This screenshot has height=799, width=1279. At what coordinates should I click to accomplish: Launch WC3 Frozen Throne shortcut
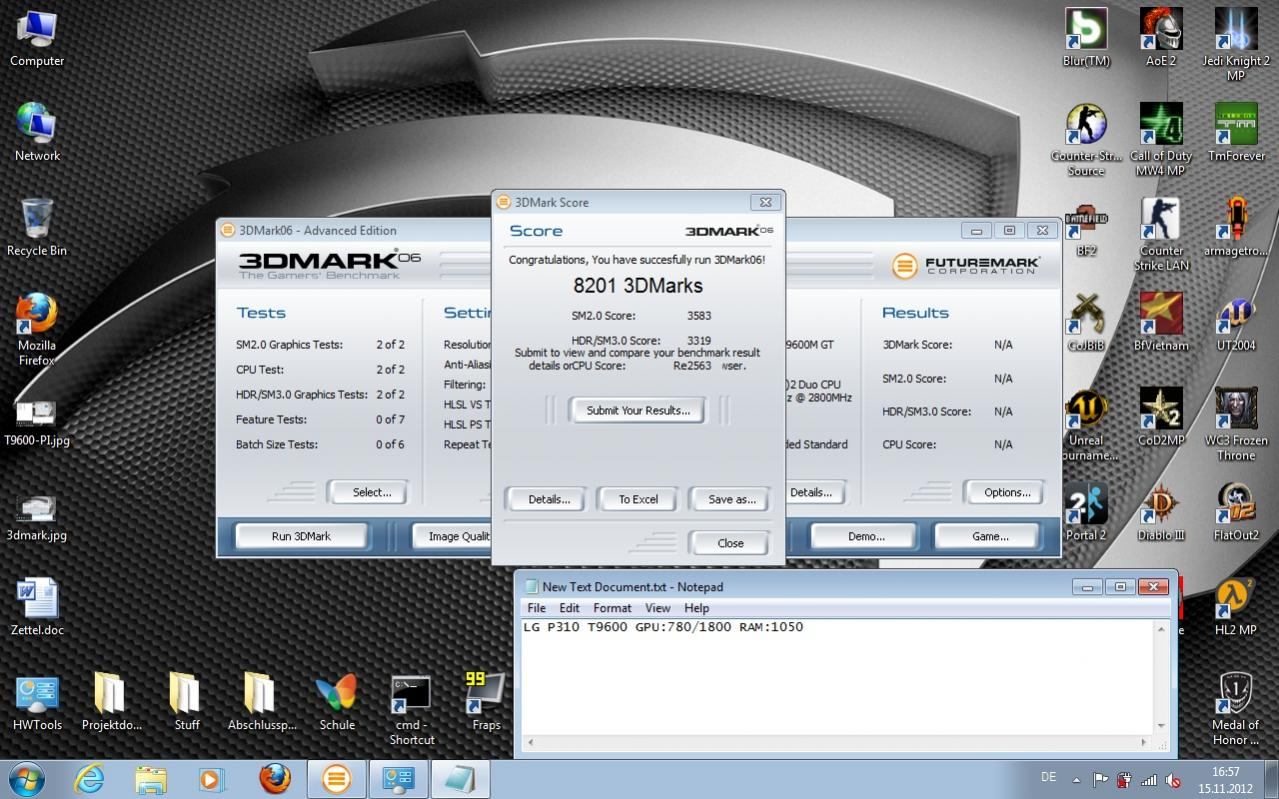click(1236, 425)
